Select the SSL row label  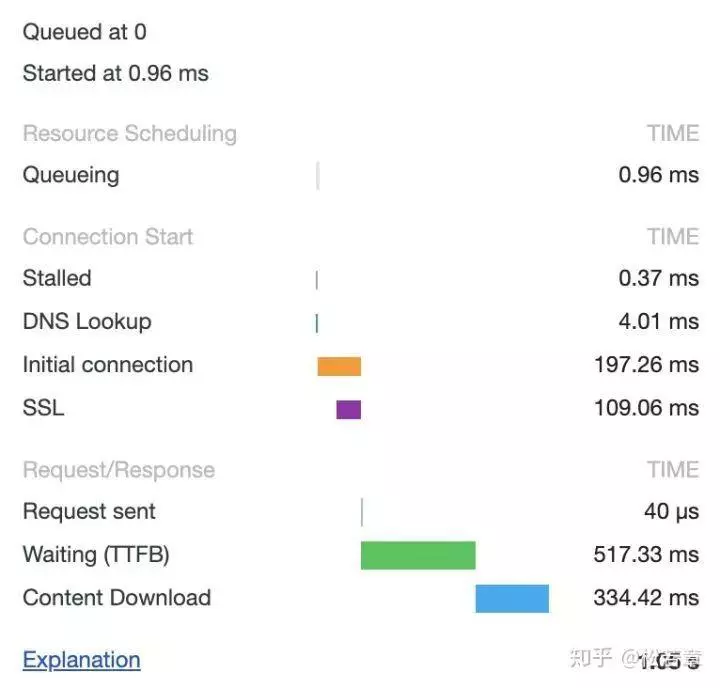coord(43,407)
